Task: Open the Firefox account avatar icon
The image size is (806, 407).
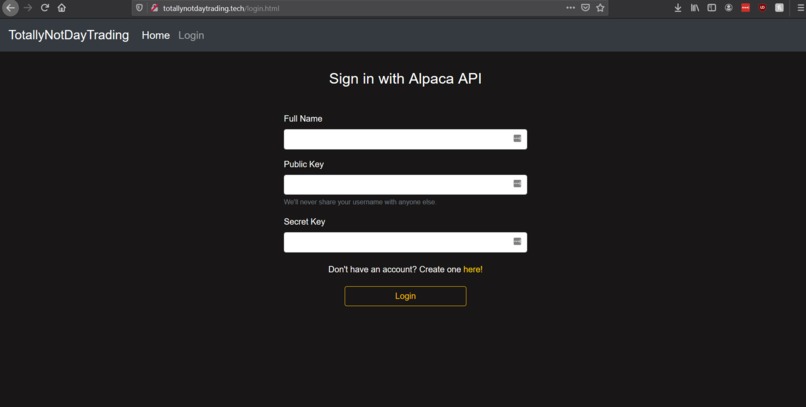Action: (728, 8)
